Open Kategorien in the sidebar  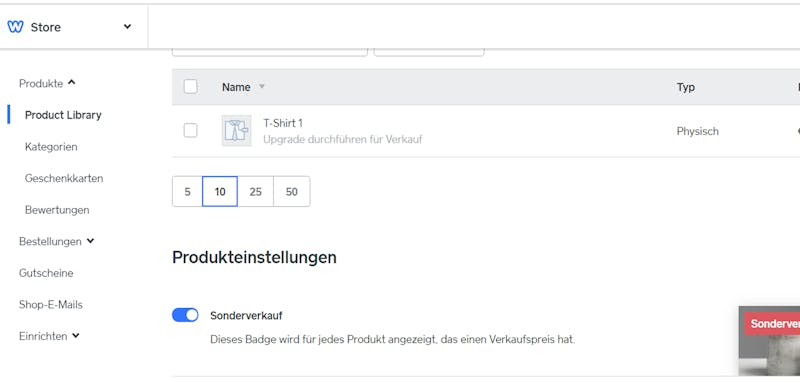coord(51,146)
